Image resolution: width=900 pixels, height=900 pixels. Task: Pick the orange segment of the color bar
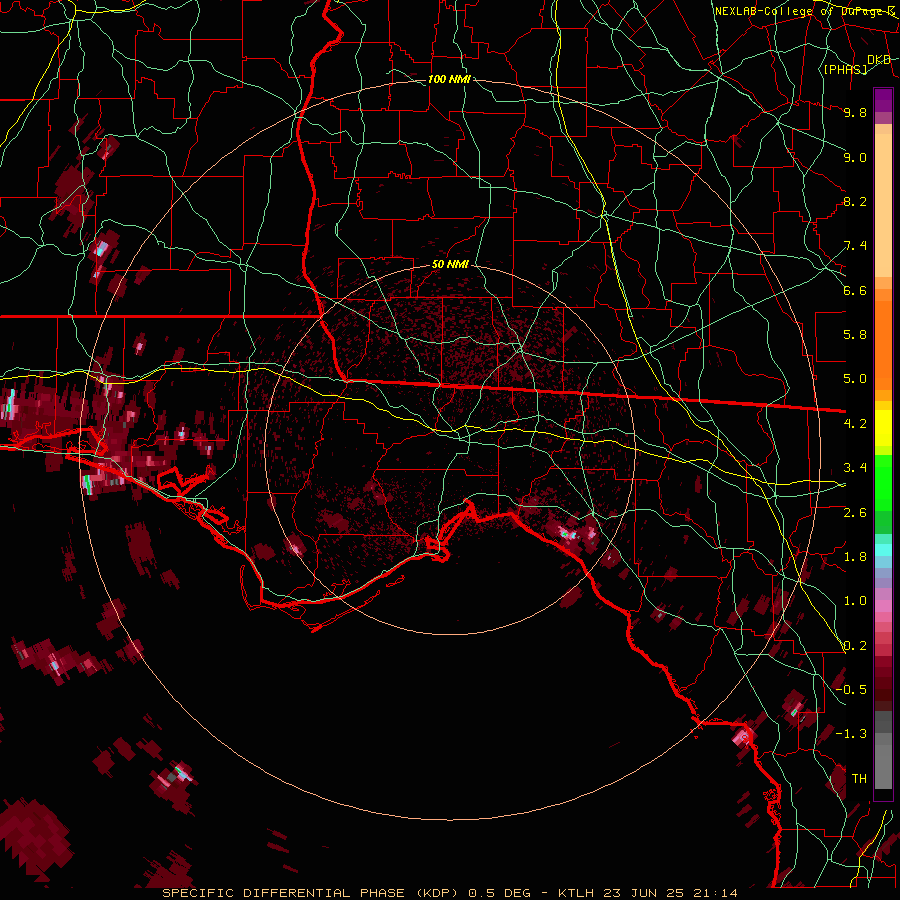(883, 339)
